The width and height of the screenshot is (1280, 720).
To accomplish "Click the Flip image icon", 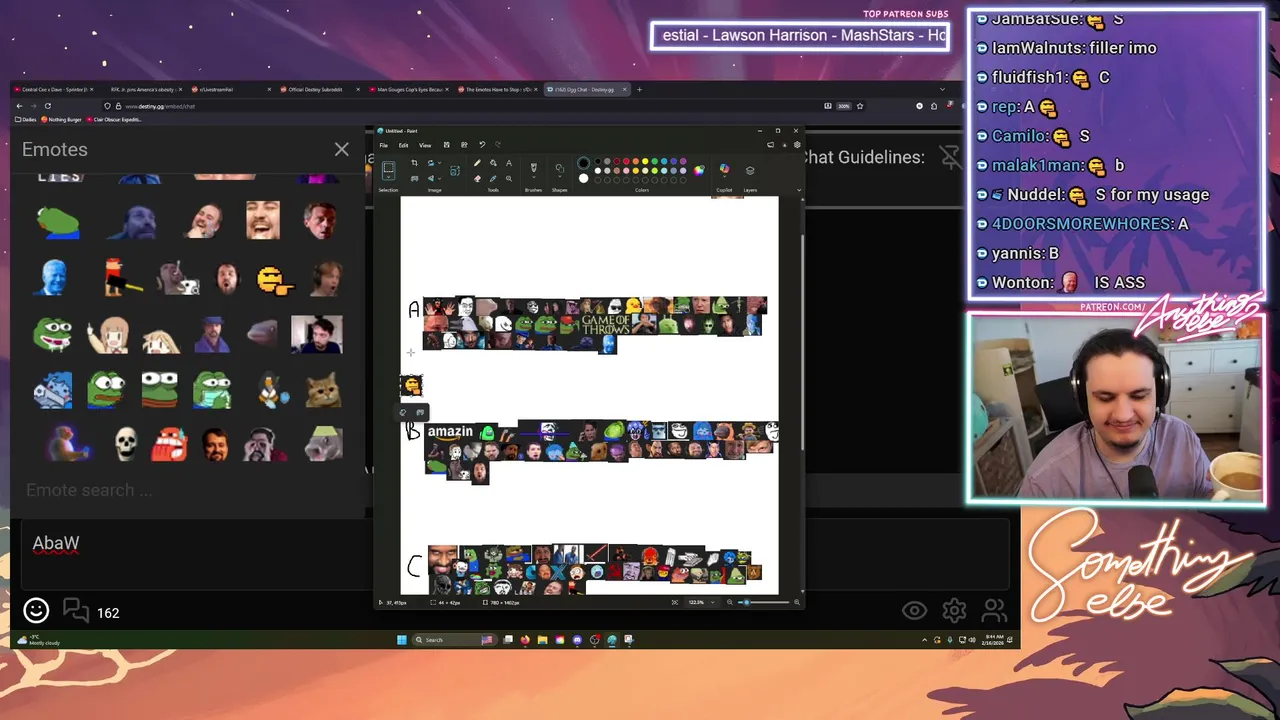I will (x=430, y=179).
